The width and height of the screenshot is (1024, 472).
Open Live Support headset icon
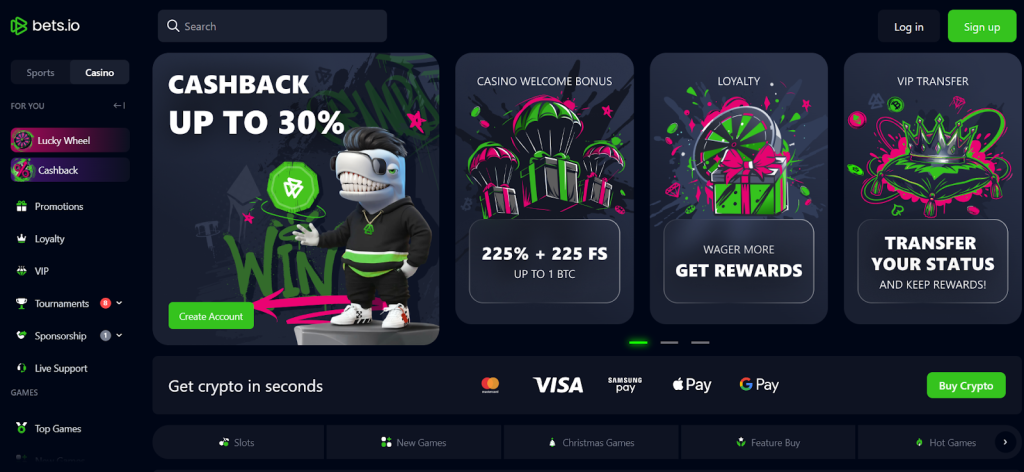(x=21, y=368)
